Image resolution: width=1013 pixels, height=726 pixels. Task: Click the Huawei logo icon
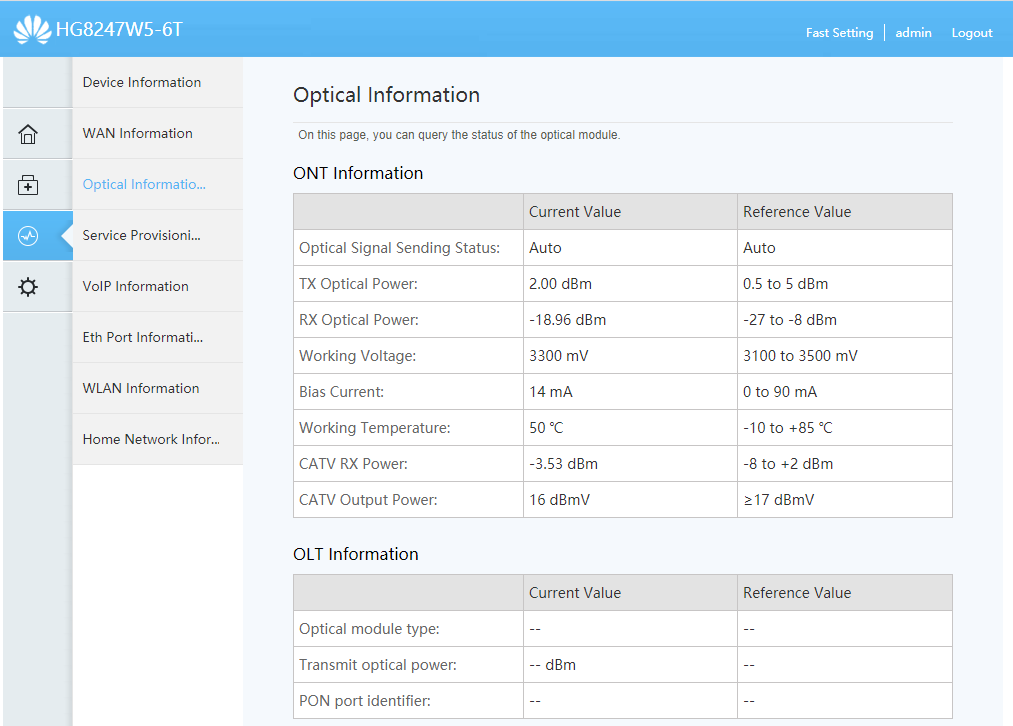pos(32,30)
